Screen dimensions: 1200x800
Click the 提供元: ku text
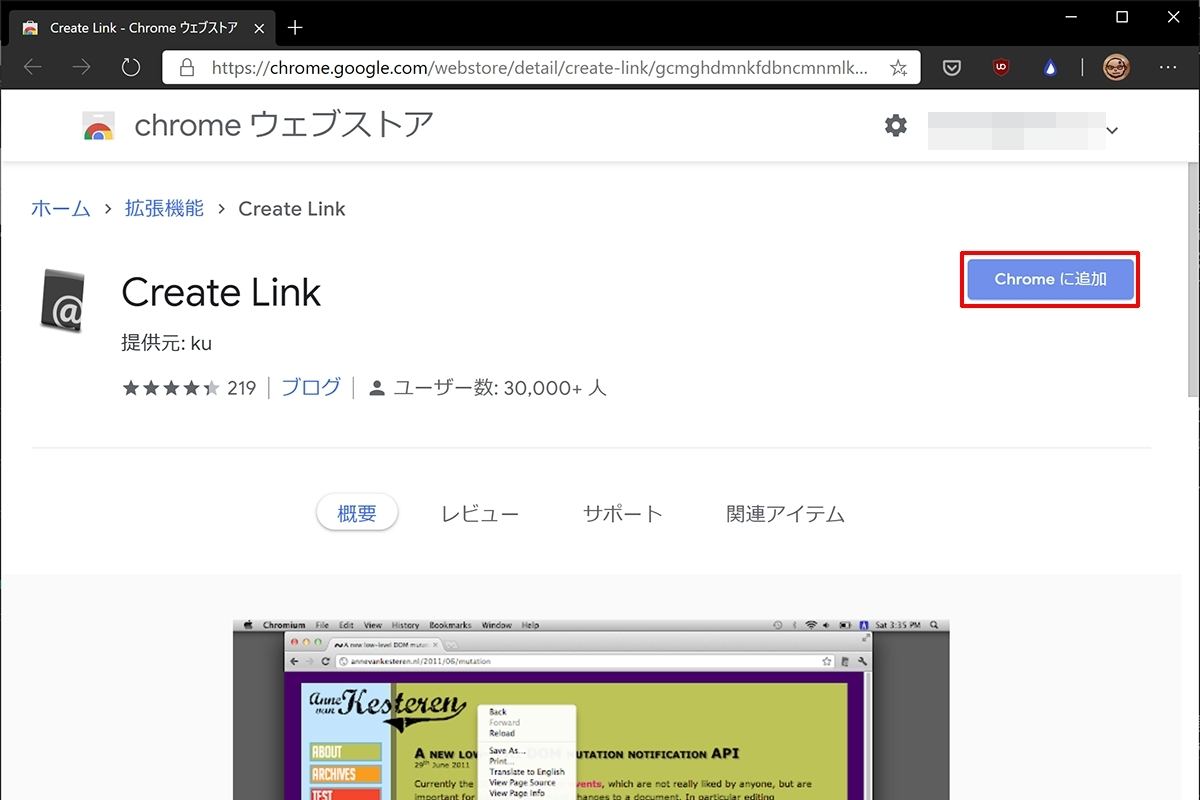[x=166, y=343]
